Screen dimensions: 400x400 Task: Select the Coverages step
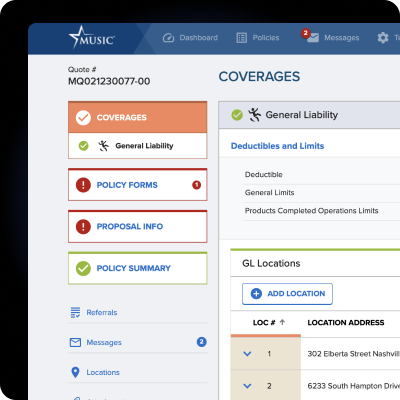click(138, 117)
